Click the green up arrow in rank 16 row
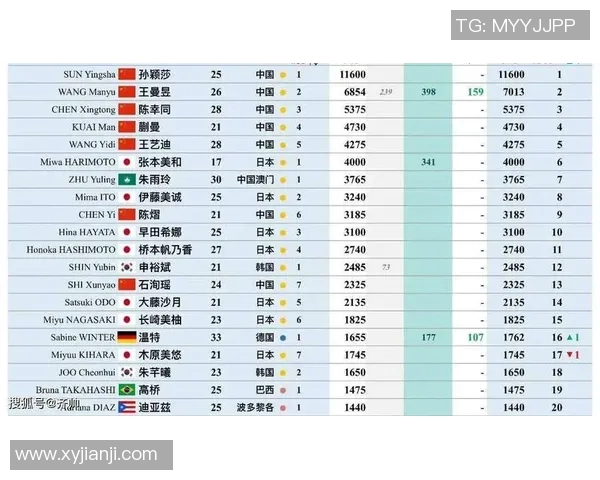Viewport: 600px width, 480px height. click(569, 337)
